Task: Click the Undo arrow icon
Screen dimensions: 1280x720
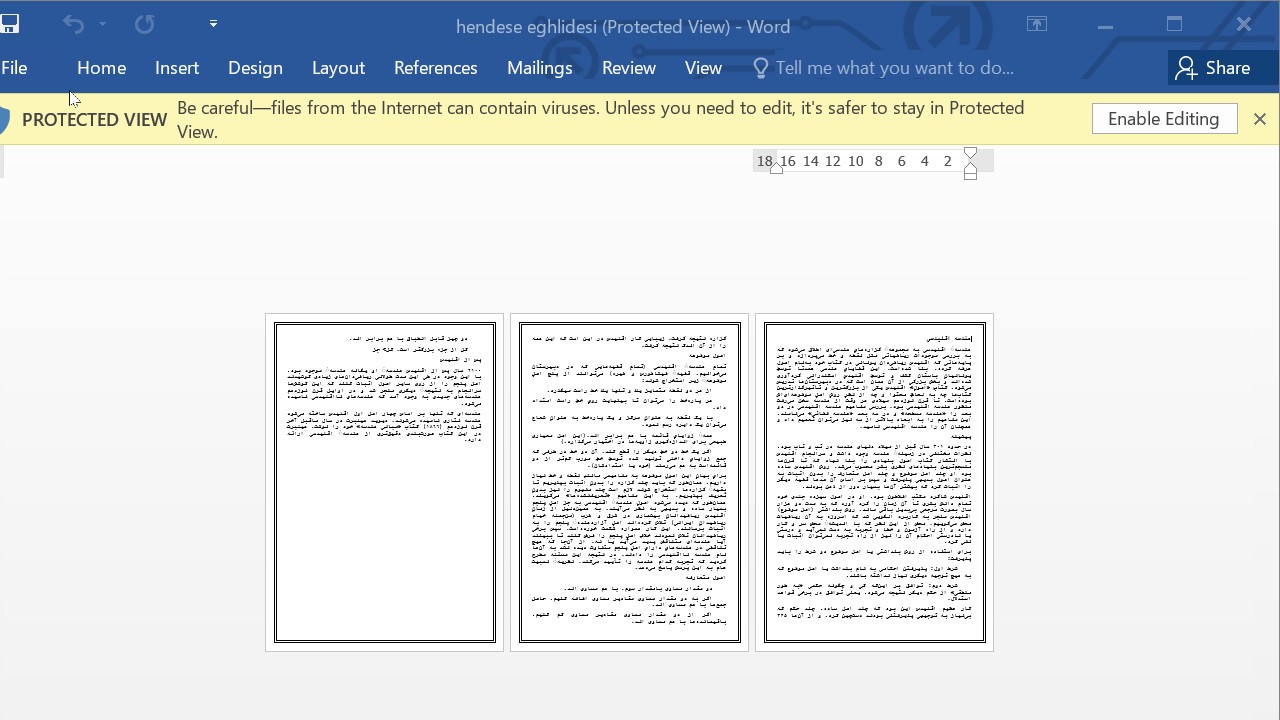Action: tap(73, 24)
